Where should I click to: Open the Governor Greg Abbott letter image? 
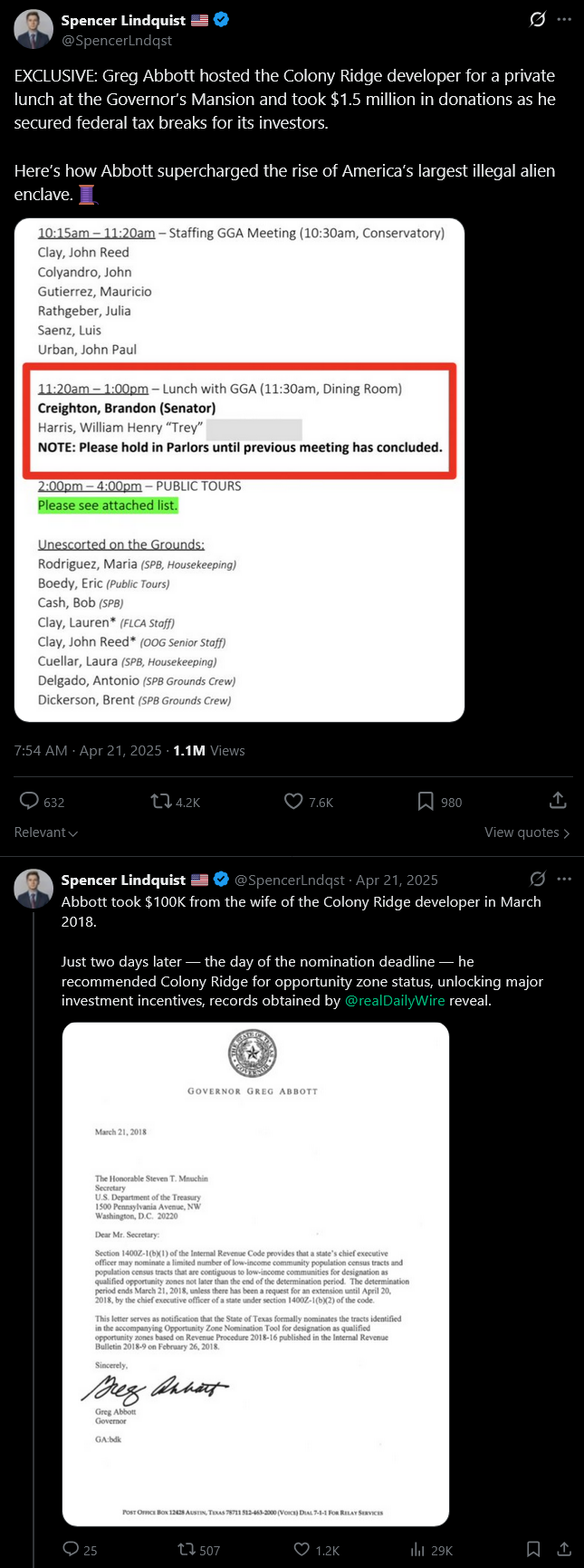(x=255, y=1274)
